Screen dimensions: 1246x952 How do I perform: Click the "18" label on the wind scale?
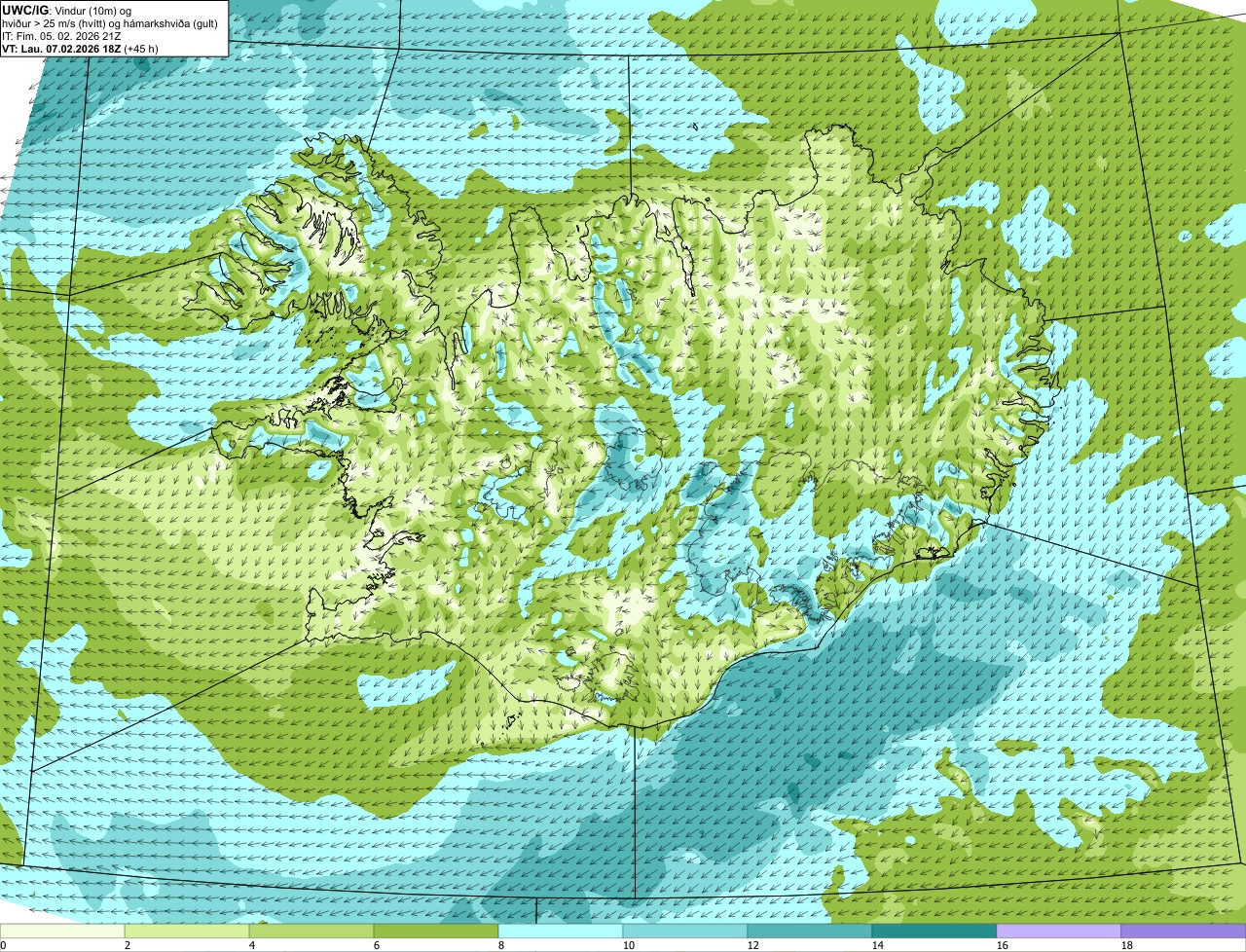(x=1127, y=945)
